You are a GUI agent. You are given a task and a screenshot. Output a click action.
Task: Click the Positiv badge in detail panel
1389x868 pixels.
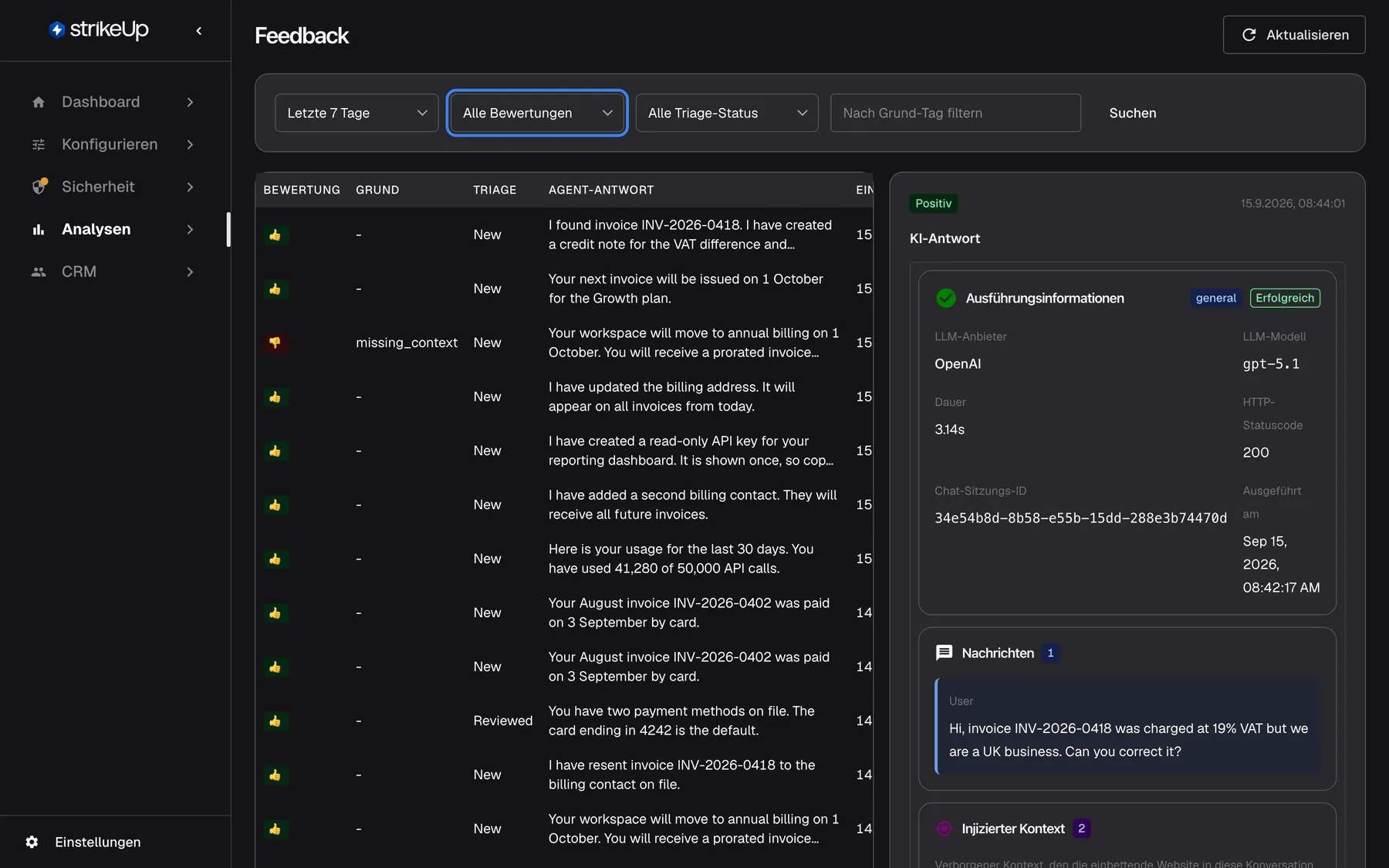click(934, 204)
